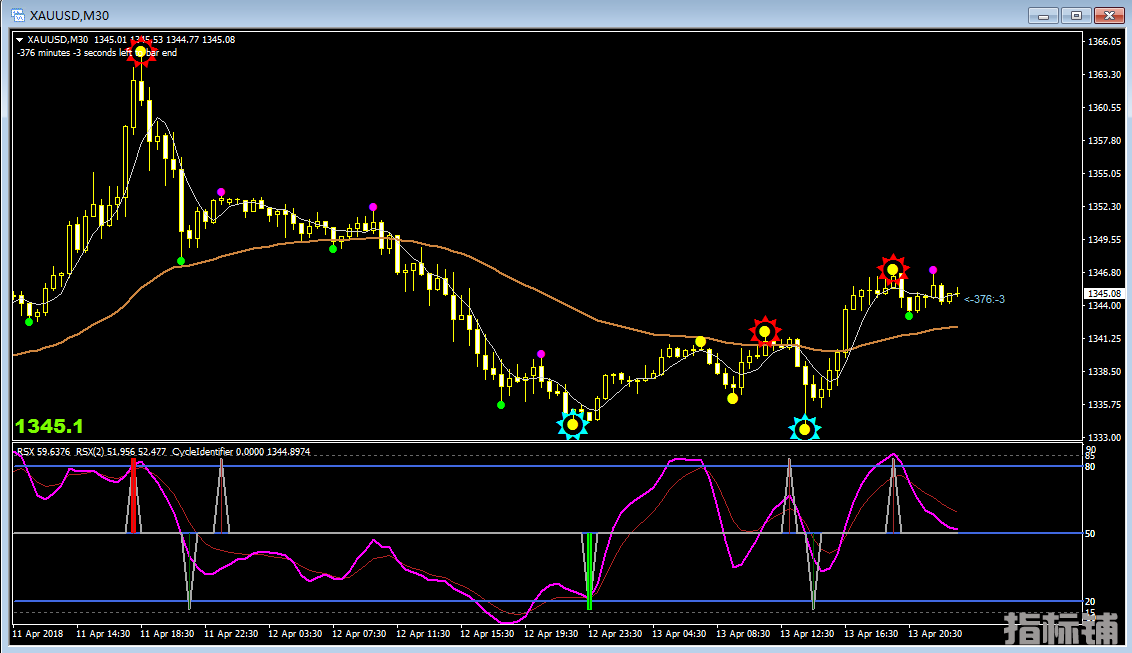The height and width of the screenshot is (653, 1132).
Task: Minimize the XAUUSD chart window
Action: click(1043, 15)
